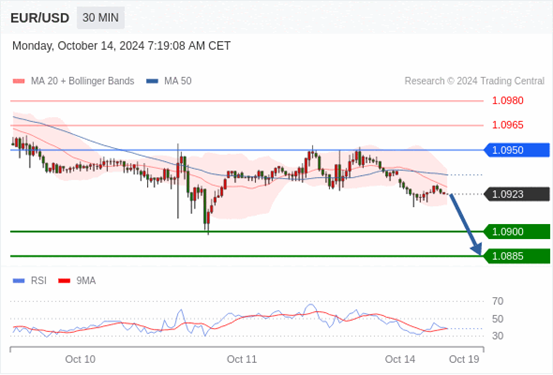Viewport: 553px width, 375px height.
Task: Click the green 1.0900 support price tag
Action: point(517,232)
